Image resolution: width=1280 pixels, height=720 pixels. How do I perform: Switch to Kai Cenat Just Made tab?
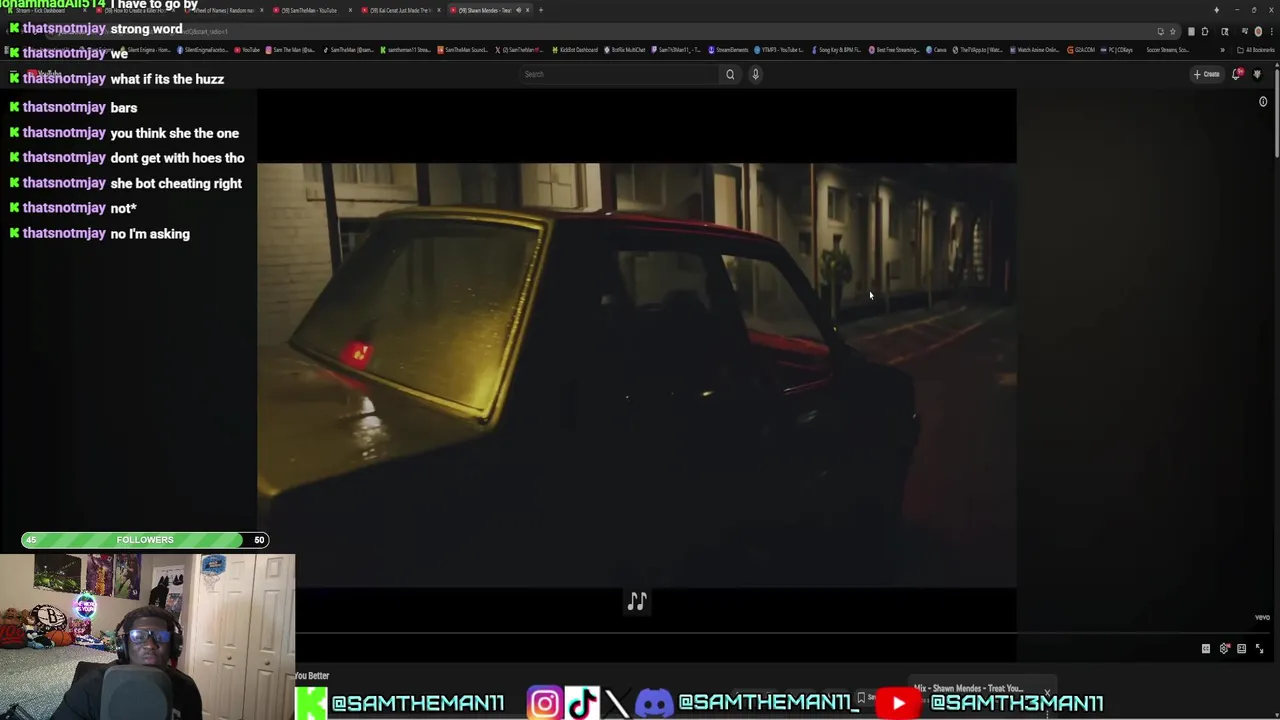coord(400,10)
